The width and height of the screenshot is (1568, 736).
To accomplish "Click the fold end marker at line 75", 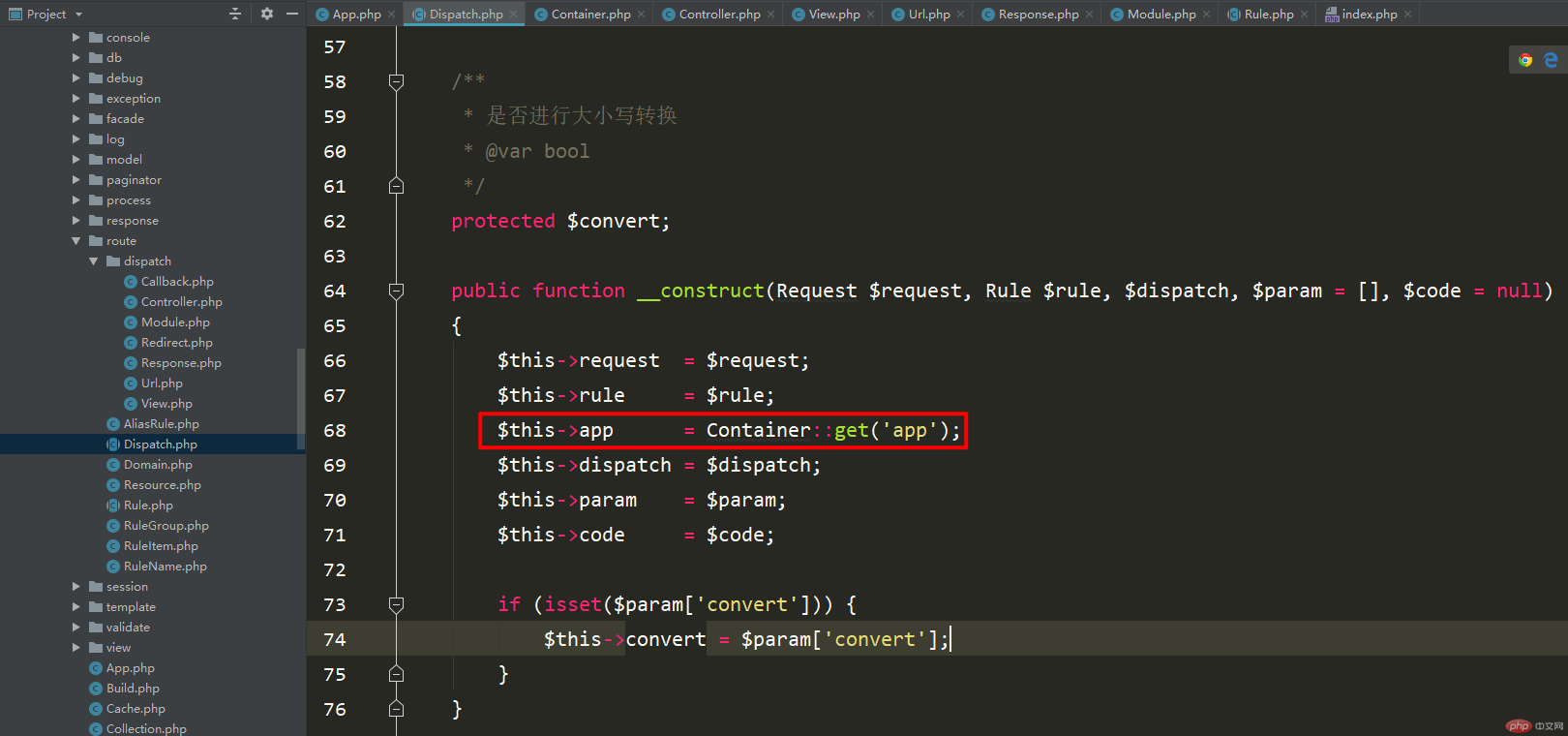I will pos(396,674).
